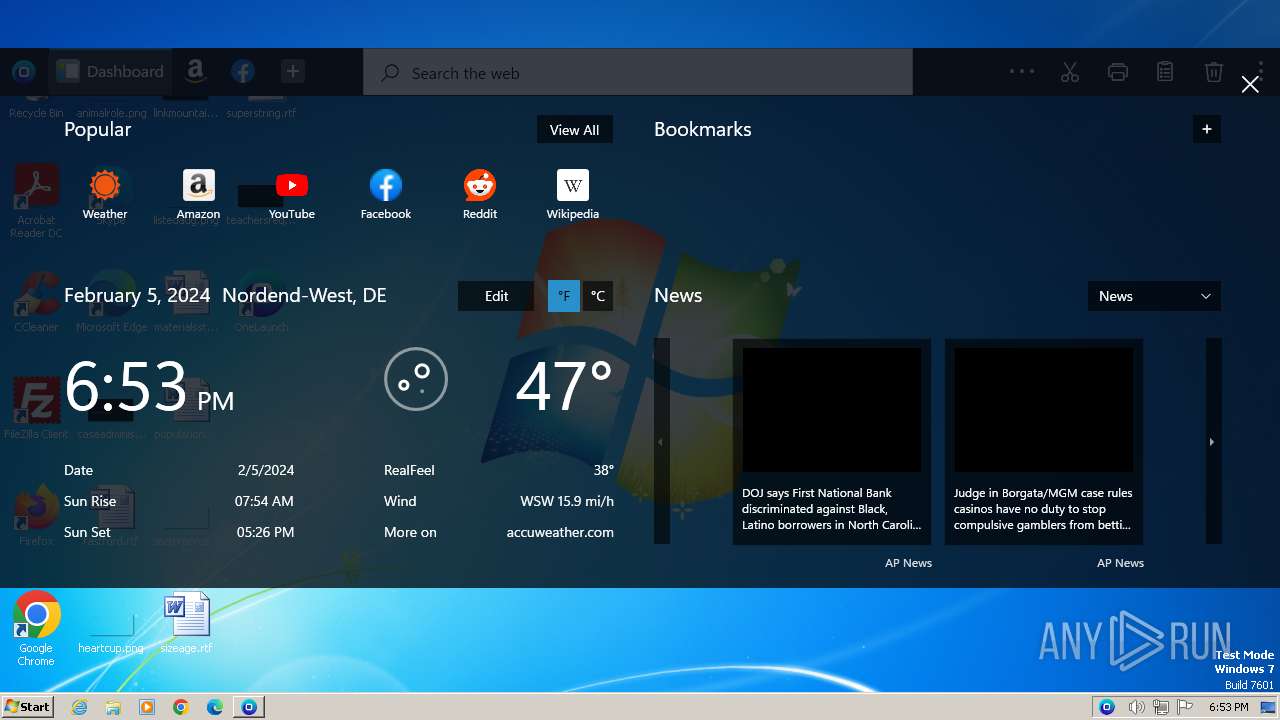Click View All popular sites
This screenshot has width=1280, height=720.
[x=575, y=130]
